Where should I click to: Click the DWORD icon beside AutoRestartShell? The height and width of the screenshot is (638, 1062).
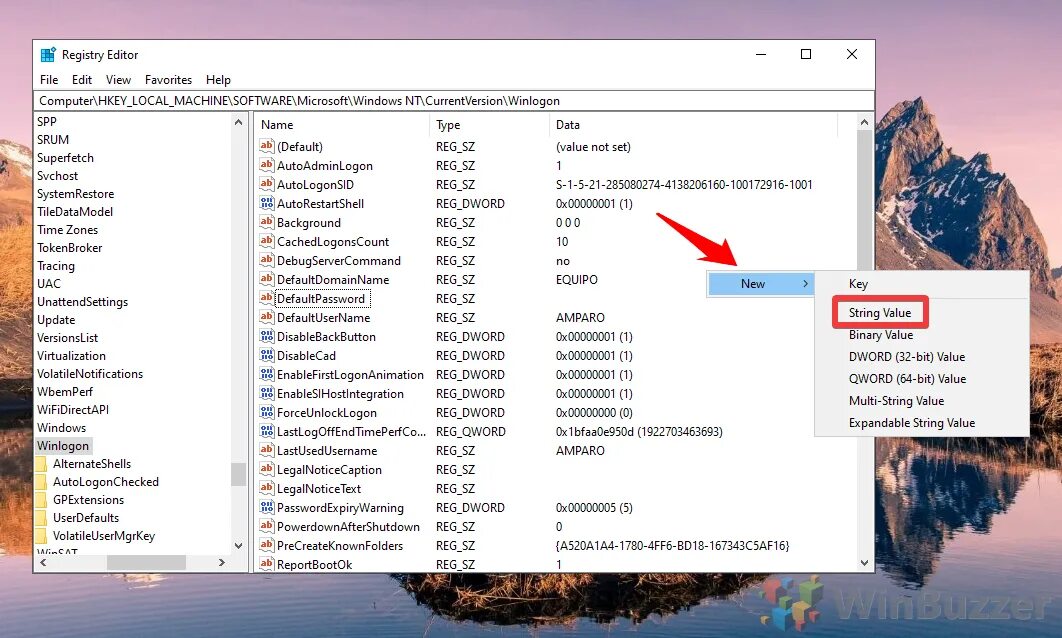(267, 203)
